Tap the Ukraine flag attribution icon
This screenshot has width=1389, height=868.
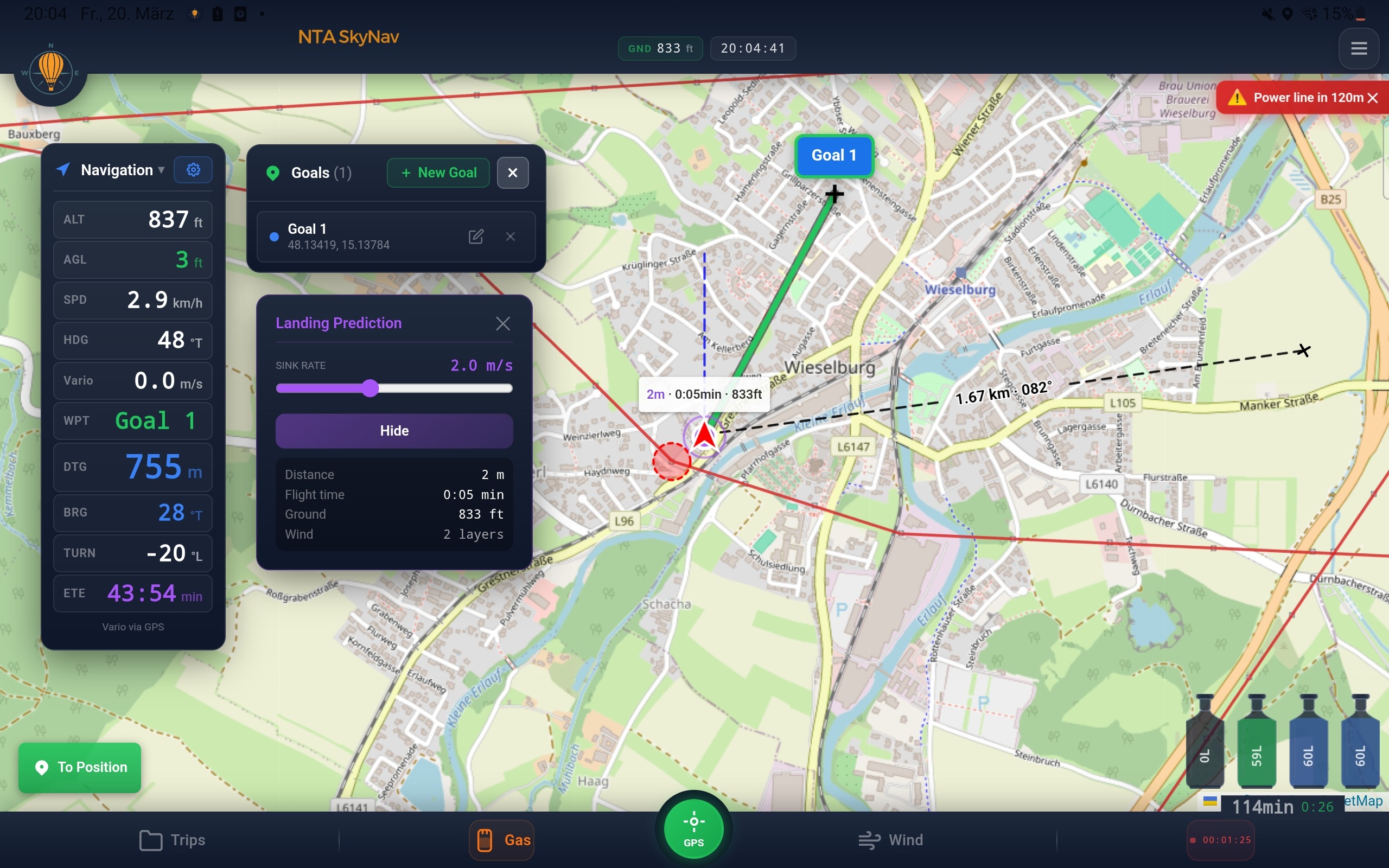pyautogui.click(x=1210, y=801)
